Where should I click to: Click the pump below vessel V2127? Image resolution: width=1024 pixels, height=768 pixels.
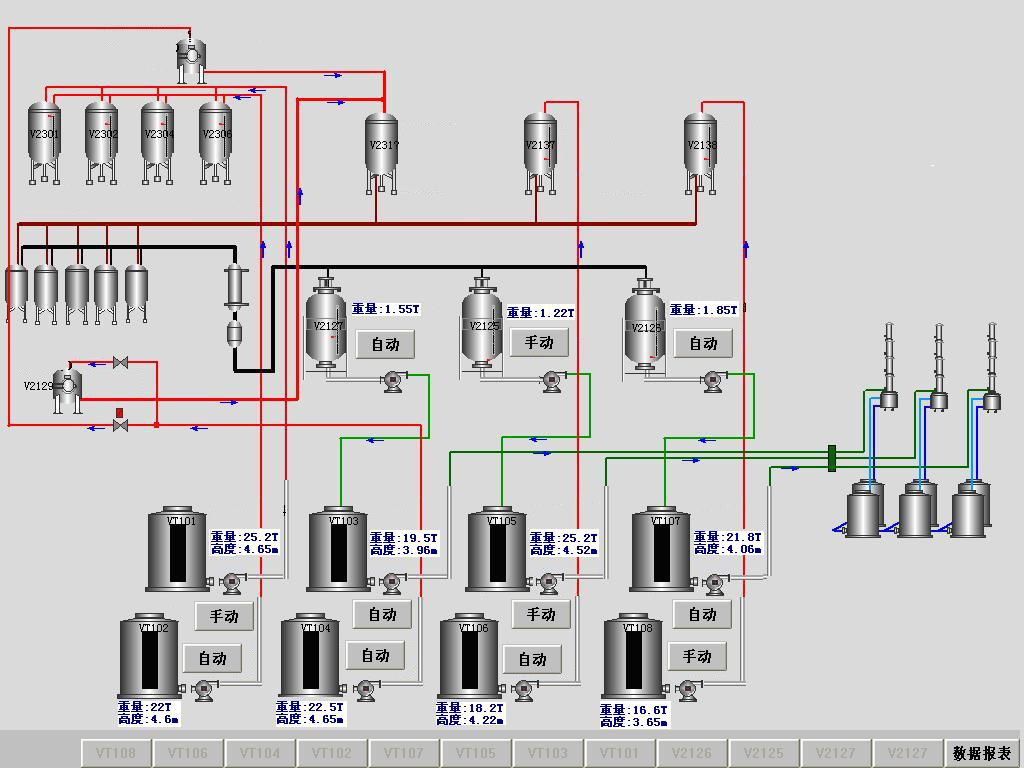(391, 379)
